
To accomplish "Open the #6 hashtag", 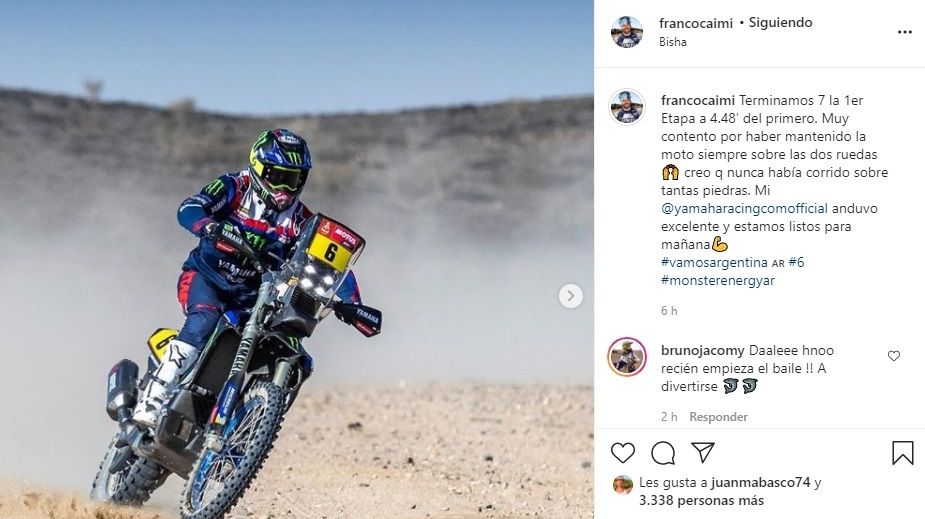I will click(796, 262).
